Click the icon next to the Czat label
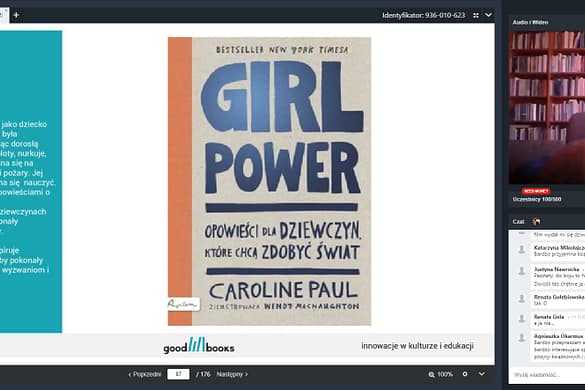Viewport: 585px width, 390px height. tap(536, 222)
